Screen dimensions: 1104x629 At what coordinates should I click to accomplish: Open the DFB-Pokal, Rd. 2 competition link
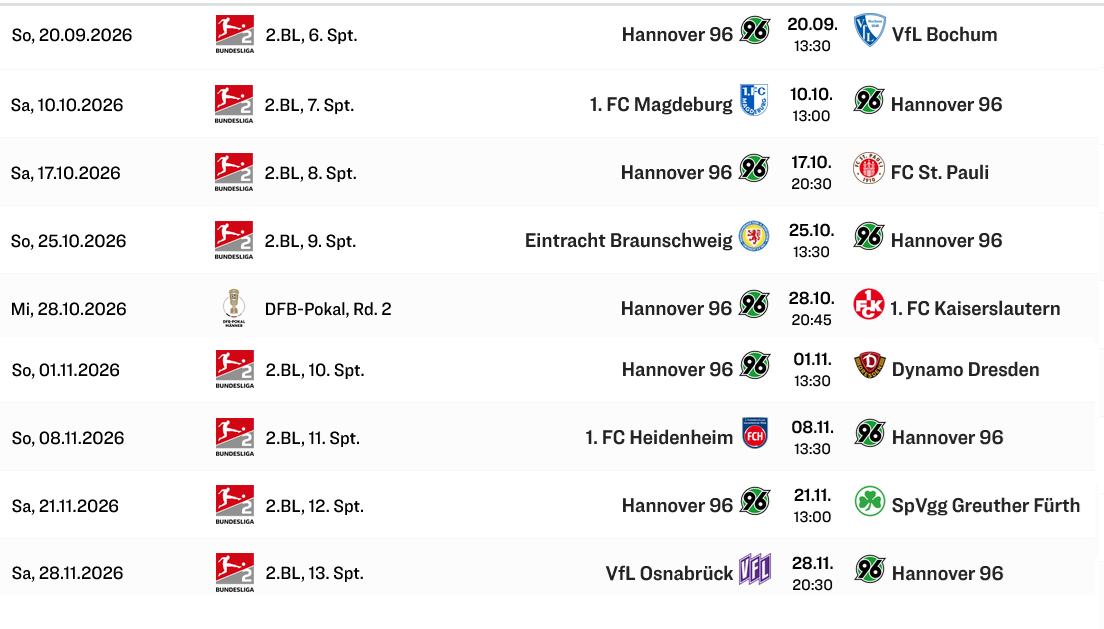[328, 309]
